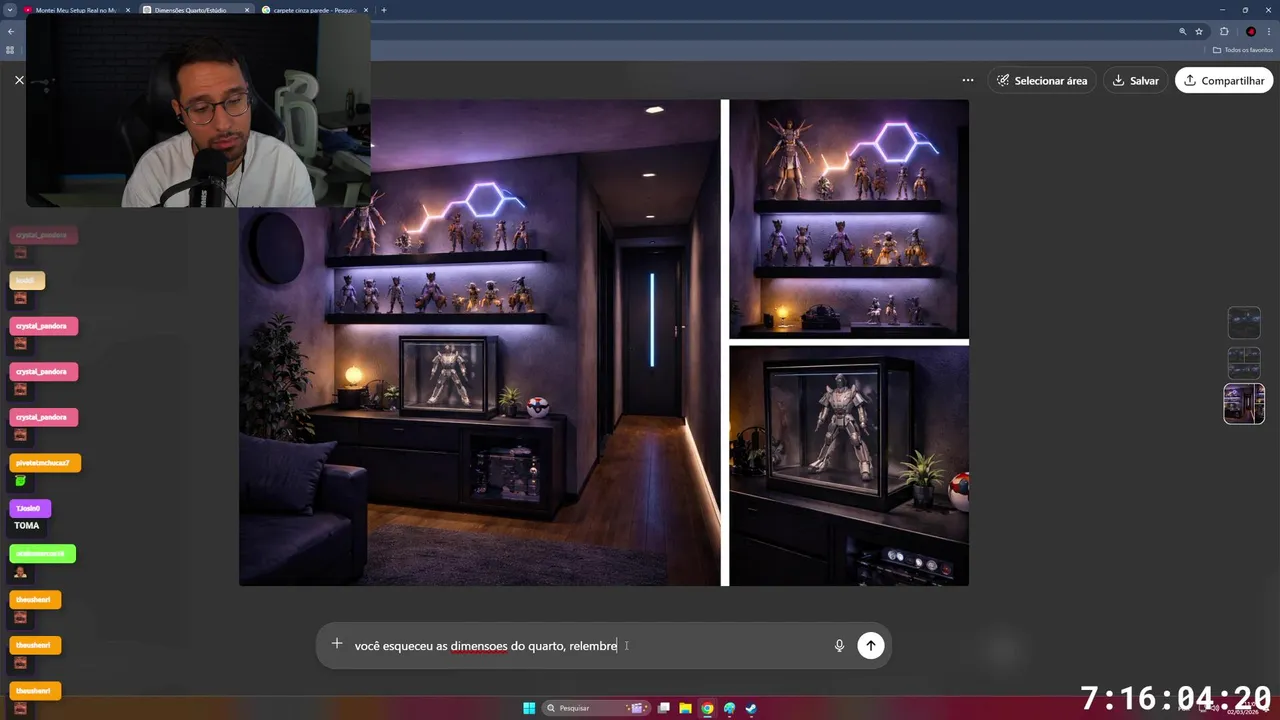
Task: Click the Salvar button
Action: tap(1135, 80)
